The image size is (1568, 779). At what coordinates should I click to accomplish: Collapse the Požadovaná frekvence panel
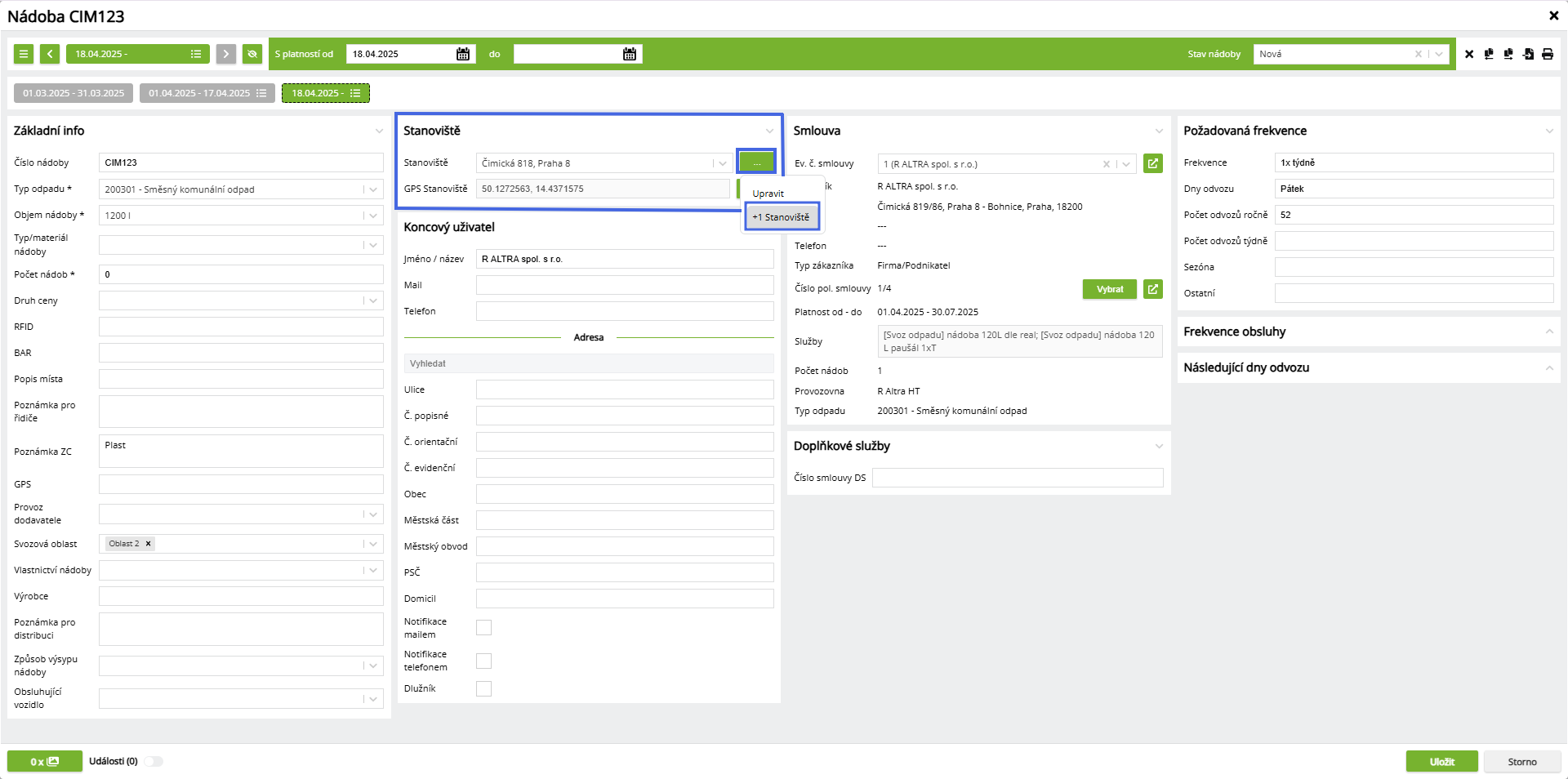[x=1549, y=131]
